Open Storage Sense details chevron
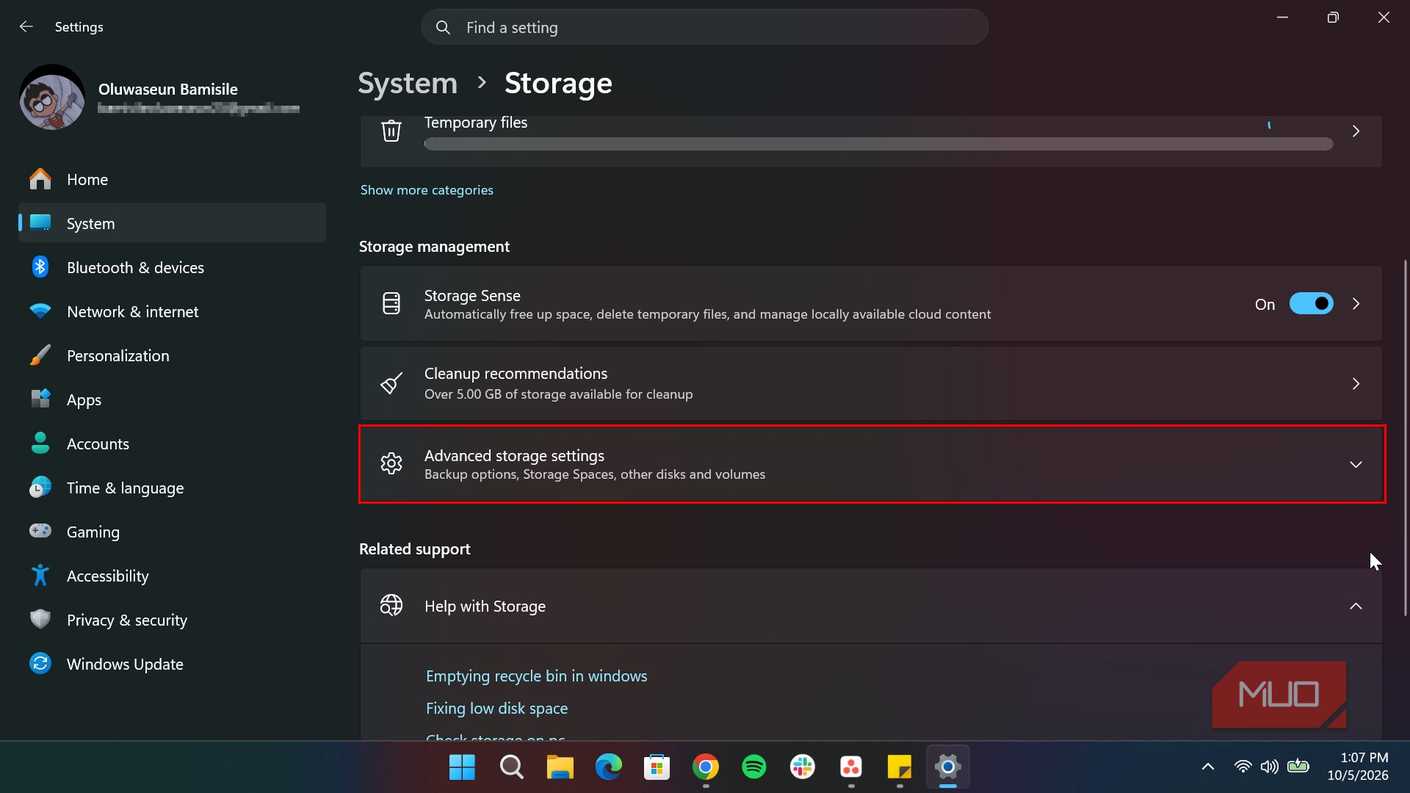1410x793 pixels. coord(1356,304)
